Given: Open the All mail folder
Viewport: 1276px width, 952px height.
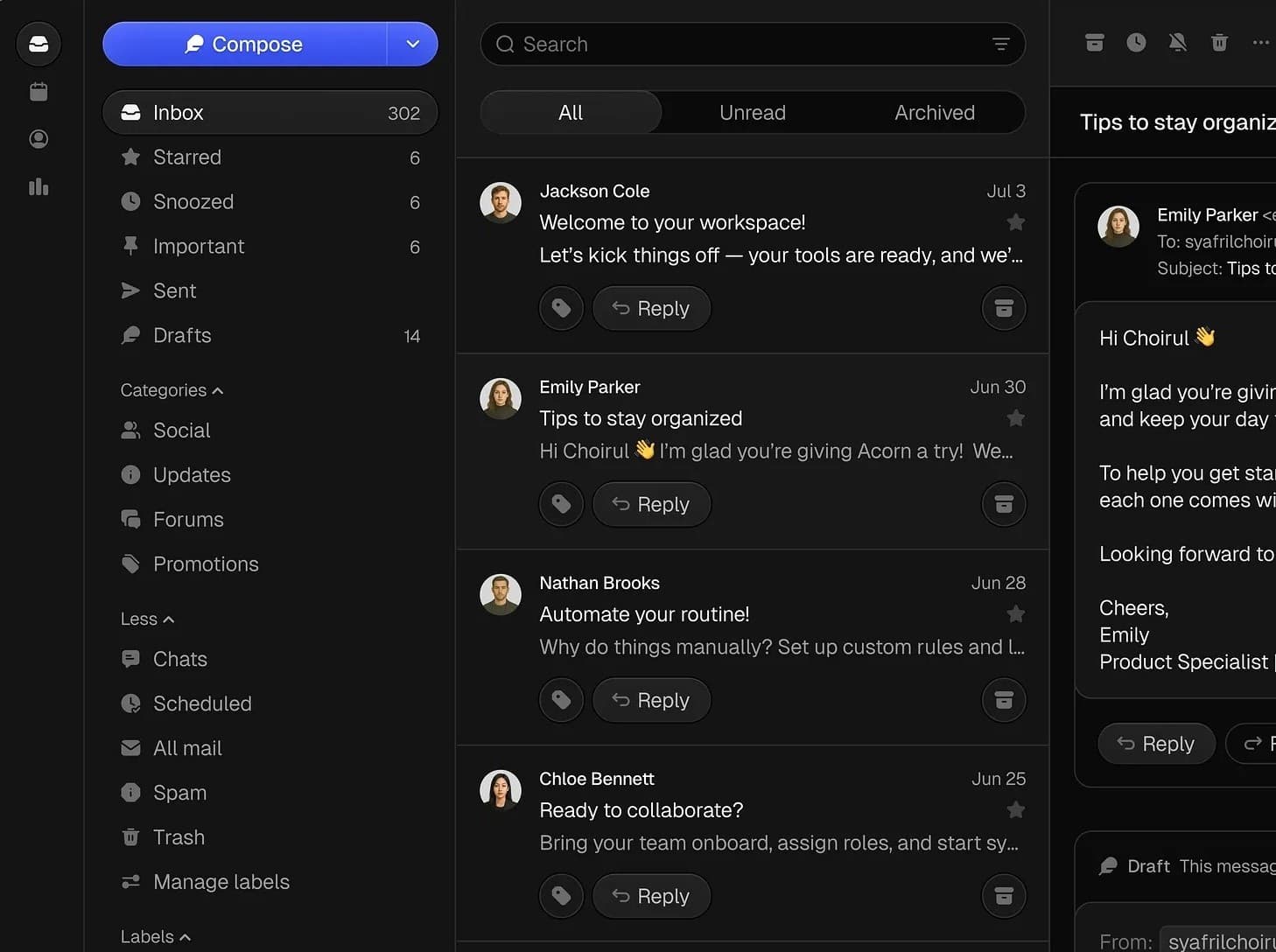Looking at the screenshot, I should (x=270, y=748).
